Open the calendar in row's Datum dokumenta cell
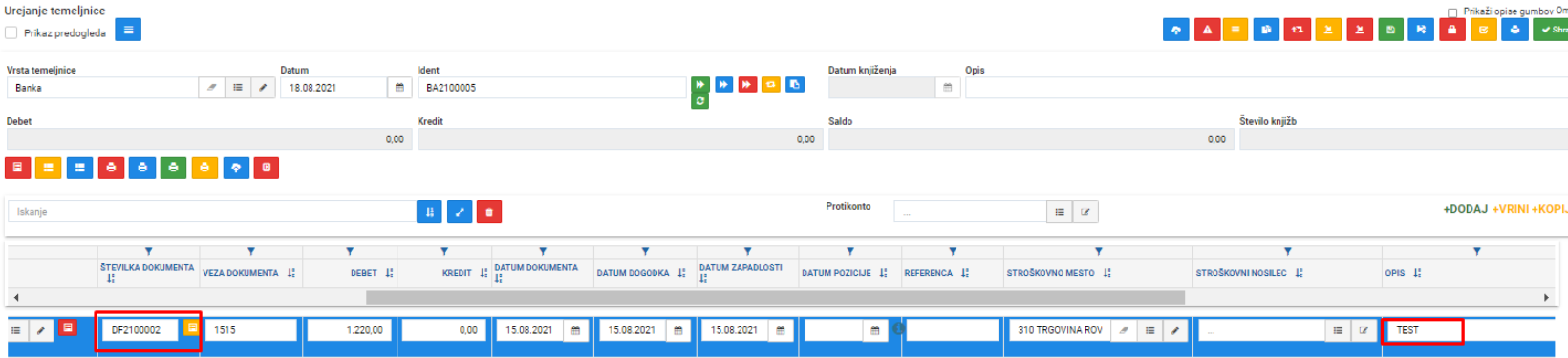The width and height of the screenshot is (1568, 358). click(575, 330)
